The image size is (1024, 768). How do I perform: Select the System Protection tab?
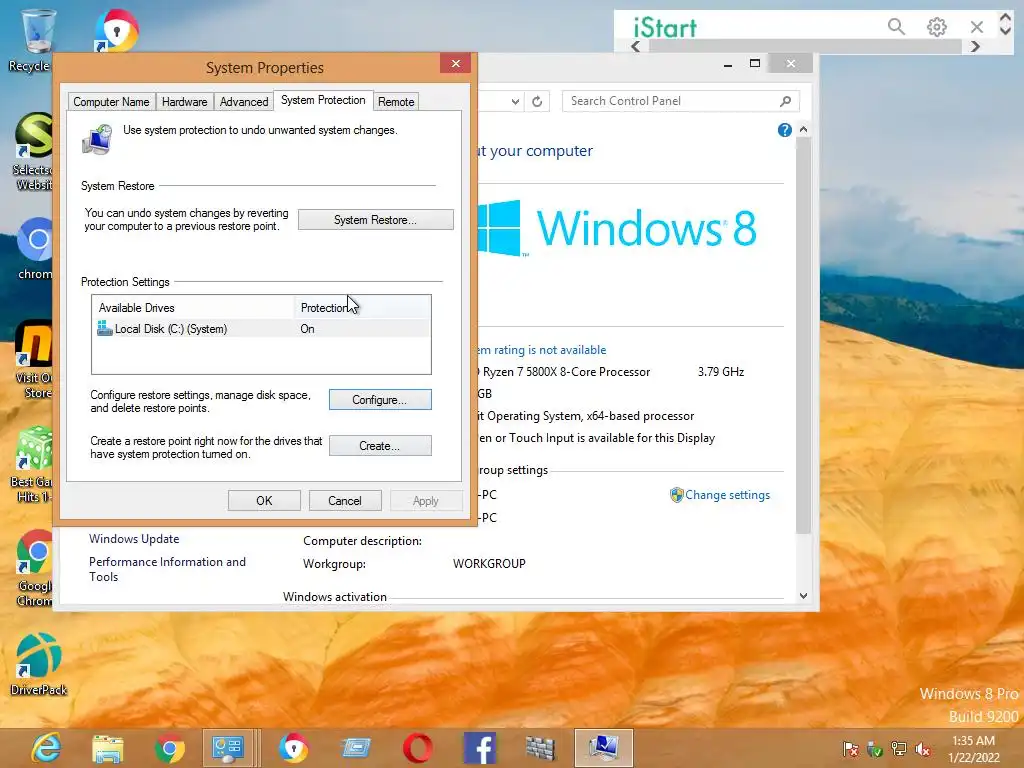(323, 100)
